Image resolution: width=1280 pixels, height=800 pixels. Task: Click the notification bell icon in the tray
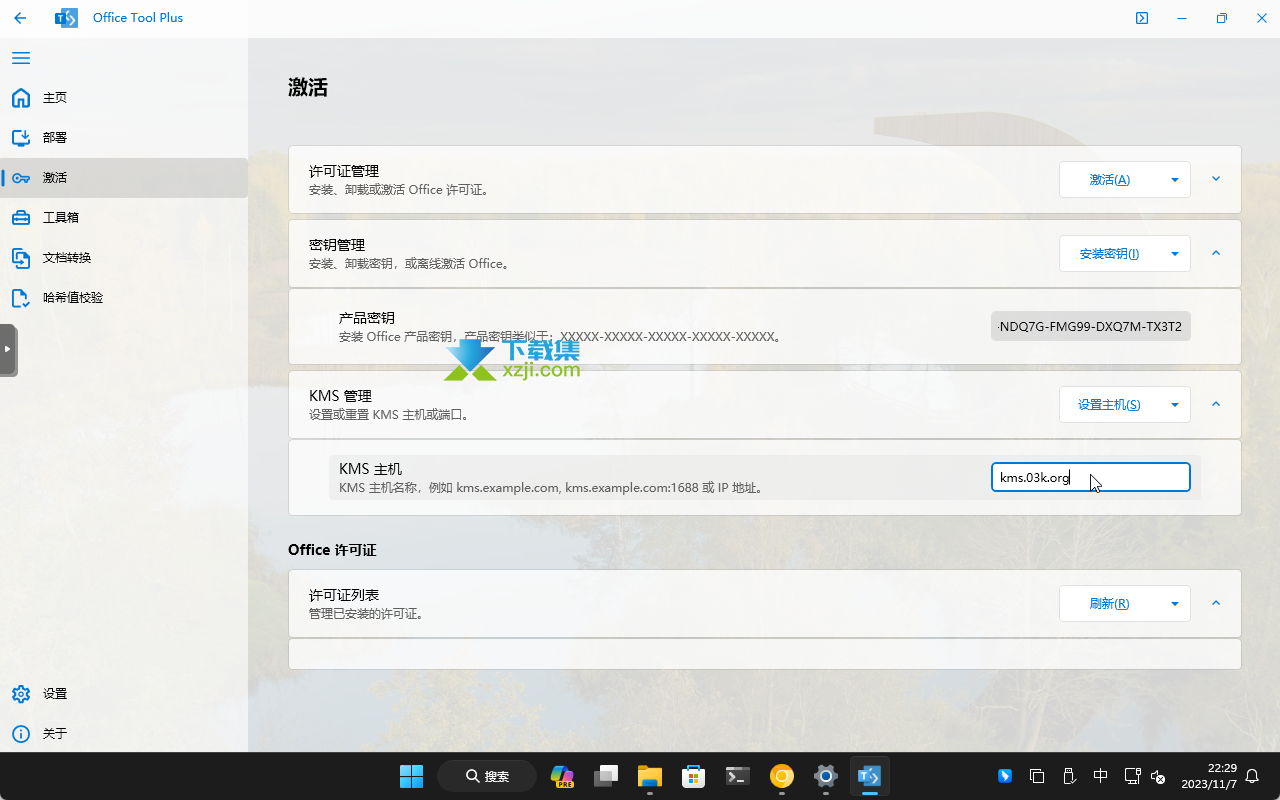click(x=1253, y=776)
